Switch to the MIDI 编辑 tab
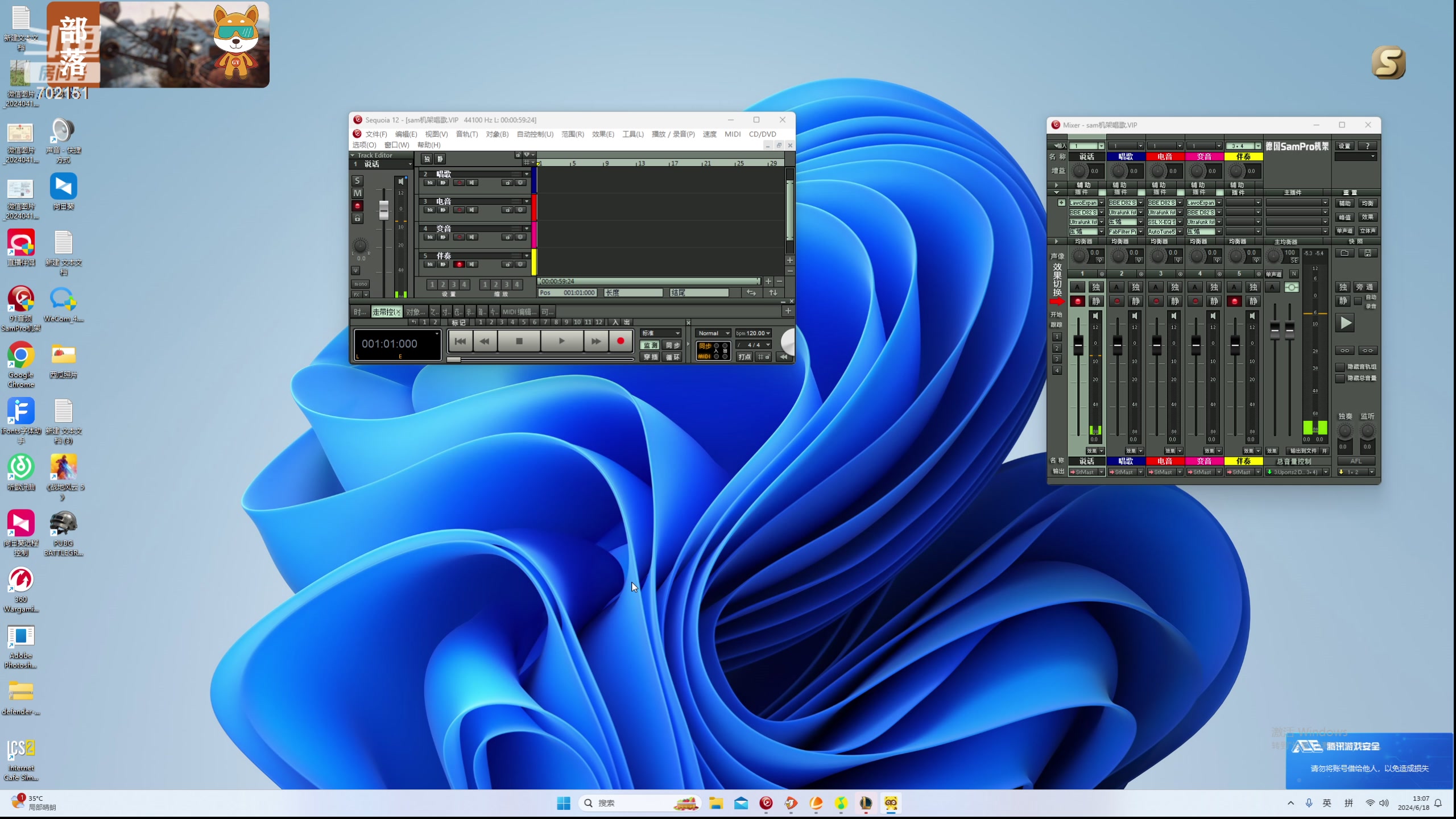This screenshot has height=819, width=1456. tap(519, 312)
